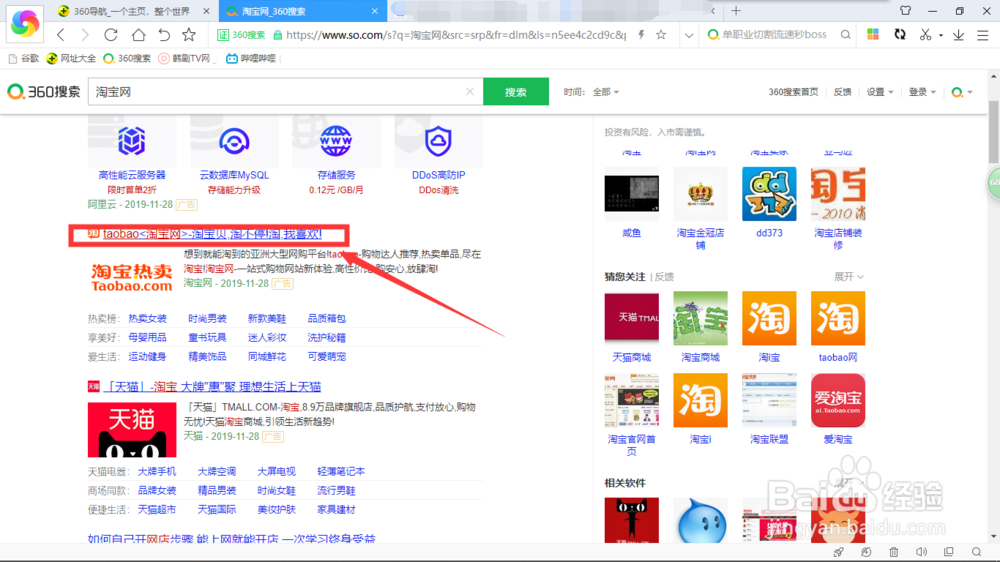This screenshot has height=562, width=1000.
Task: Click the rocket icon in status bar
Action: coord(838,552)
